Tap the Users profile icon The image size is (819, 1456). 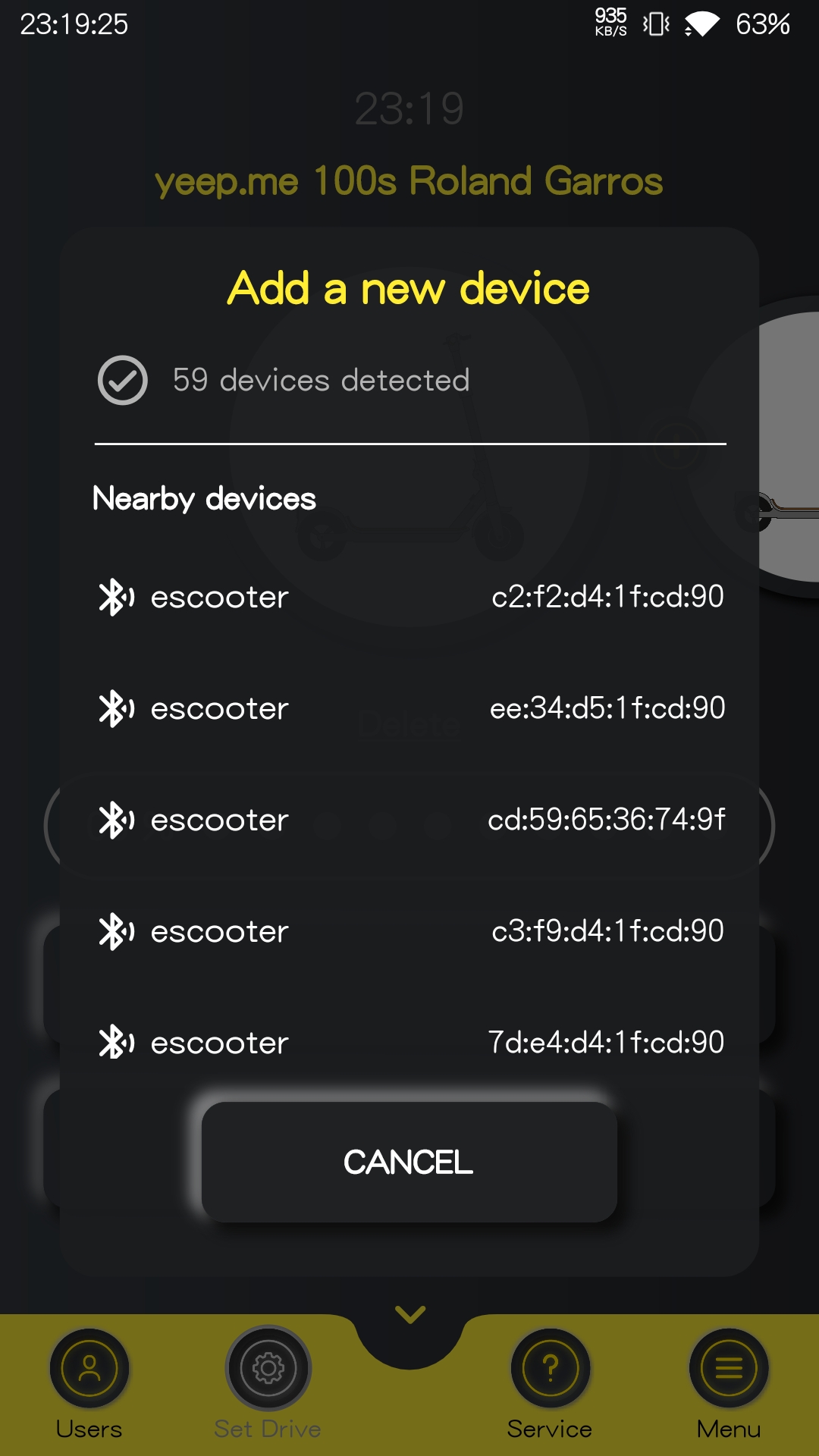(89, 1369)
